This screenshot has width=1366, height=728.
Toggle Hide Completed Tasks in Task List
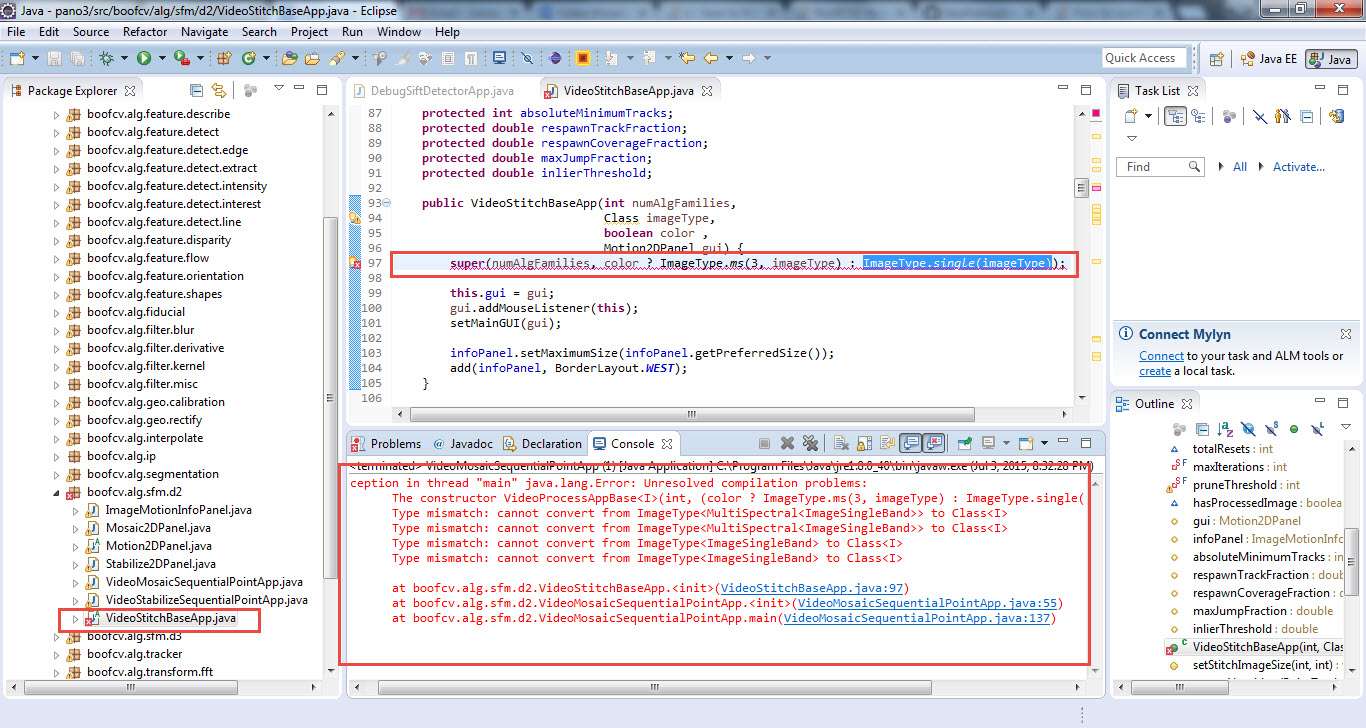click(x=1260, y=116)
